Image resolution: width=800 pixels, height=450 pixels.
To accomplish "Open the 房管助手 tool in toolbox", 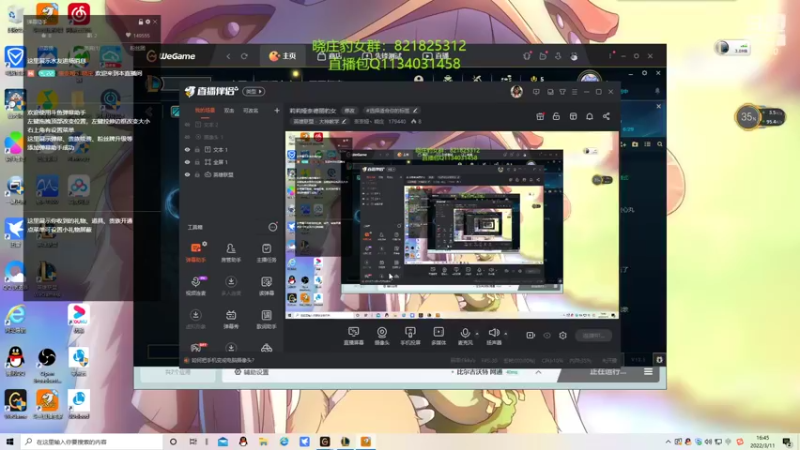I will (x=231, y=252).
